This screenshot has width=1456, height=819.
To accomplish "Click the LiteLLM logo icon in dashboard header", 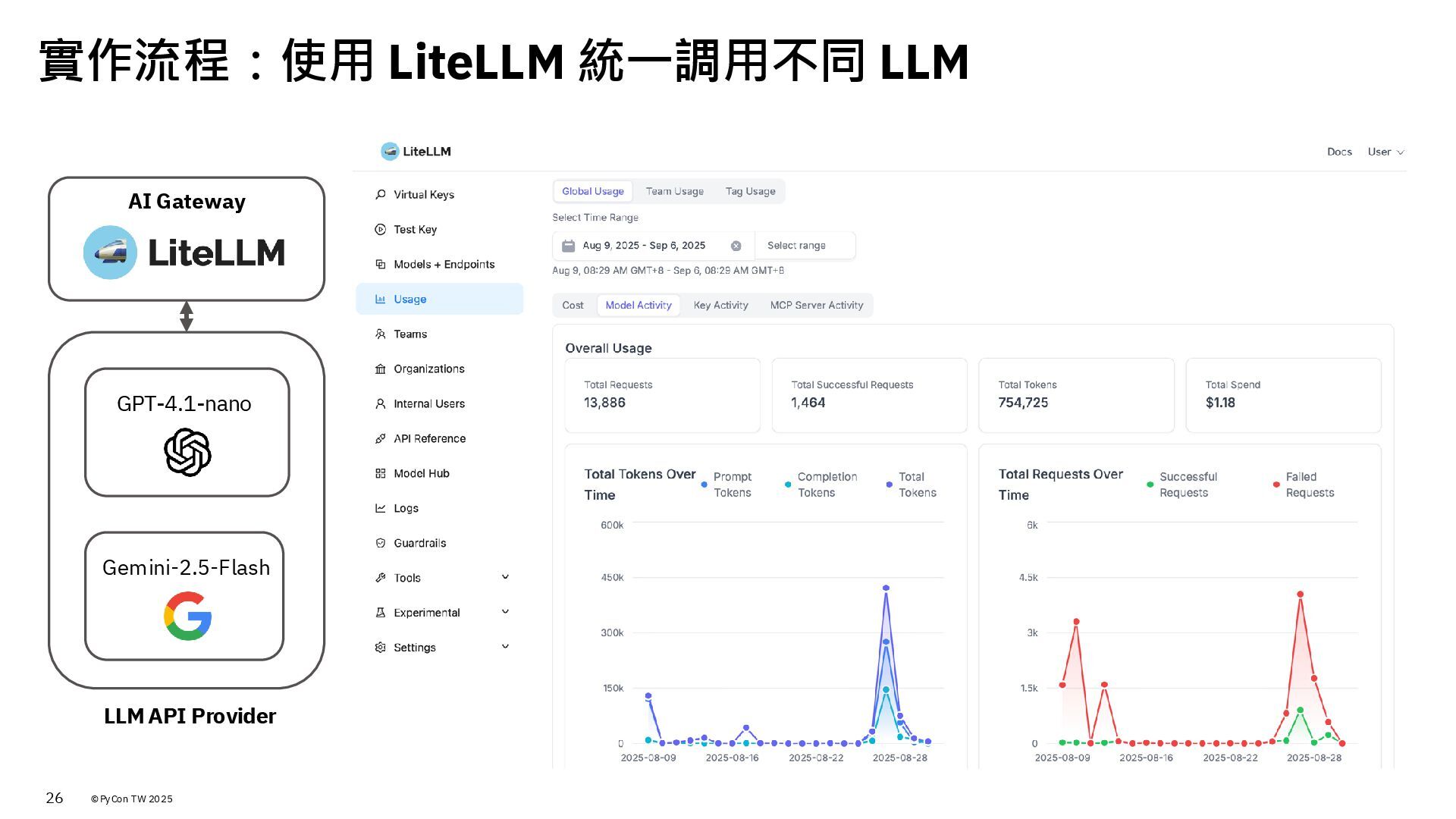I will click(389, 152).
